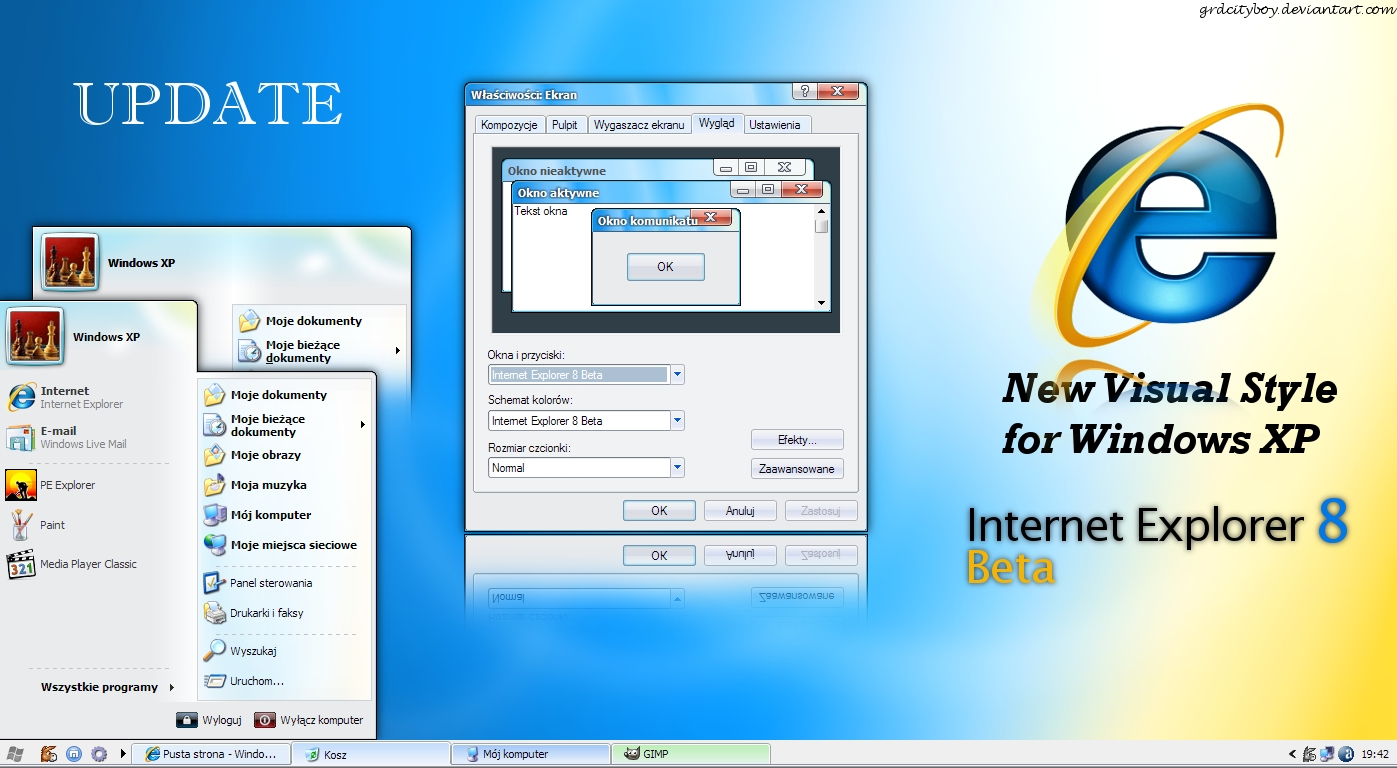Click the Efekty... button
Viewport: 1397px width, 768px height.
[x=797, y=440]
